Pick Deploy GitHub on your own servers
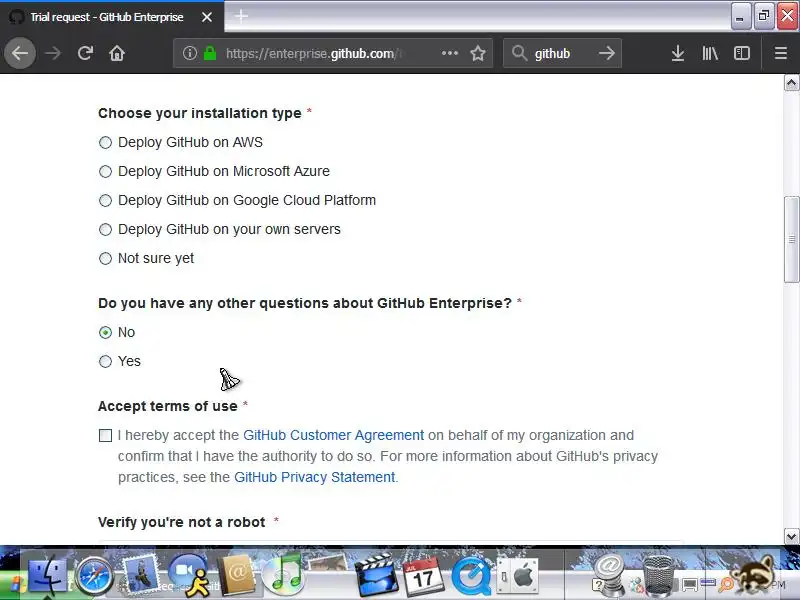The width and height of the screenshot is (800, 600). click(105, 230)
